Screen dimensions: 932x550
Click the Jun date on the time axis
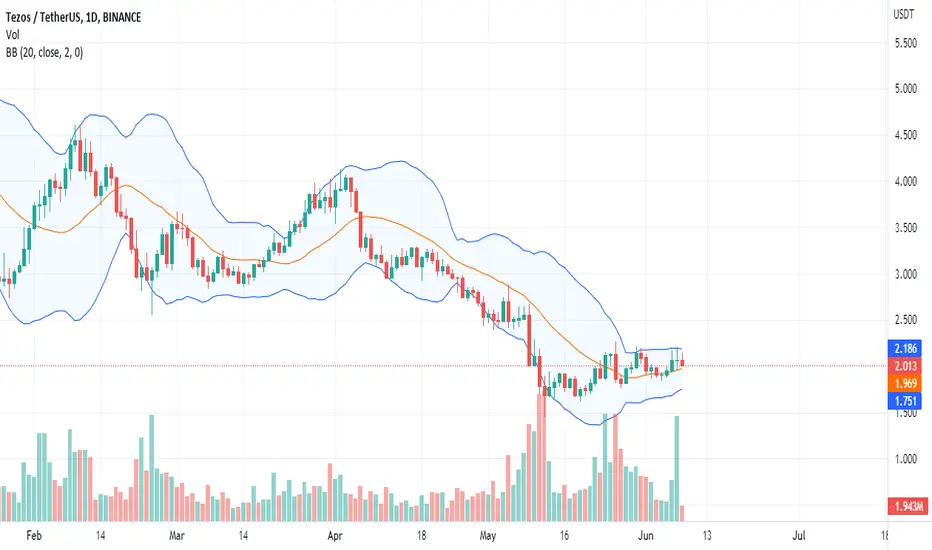pos(646,536)
